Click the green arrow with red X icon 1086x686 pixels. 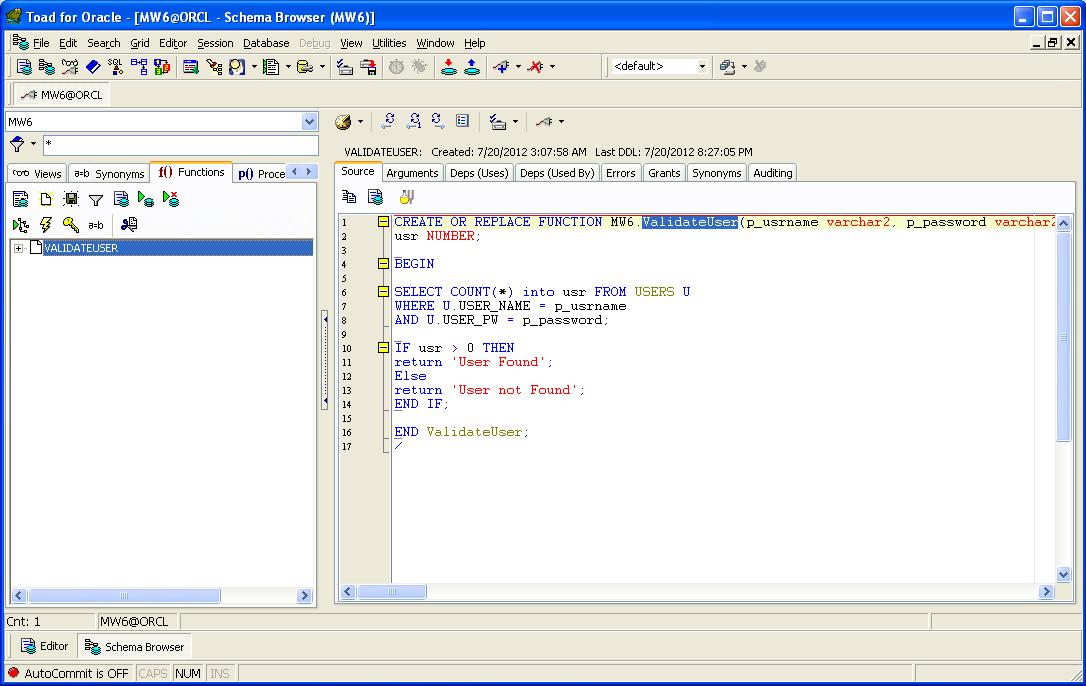(x=171, y=200)
